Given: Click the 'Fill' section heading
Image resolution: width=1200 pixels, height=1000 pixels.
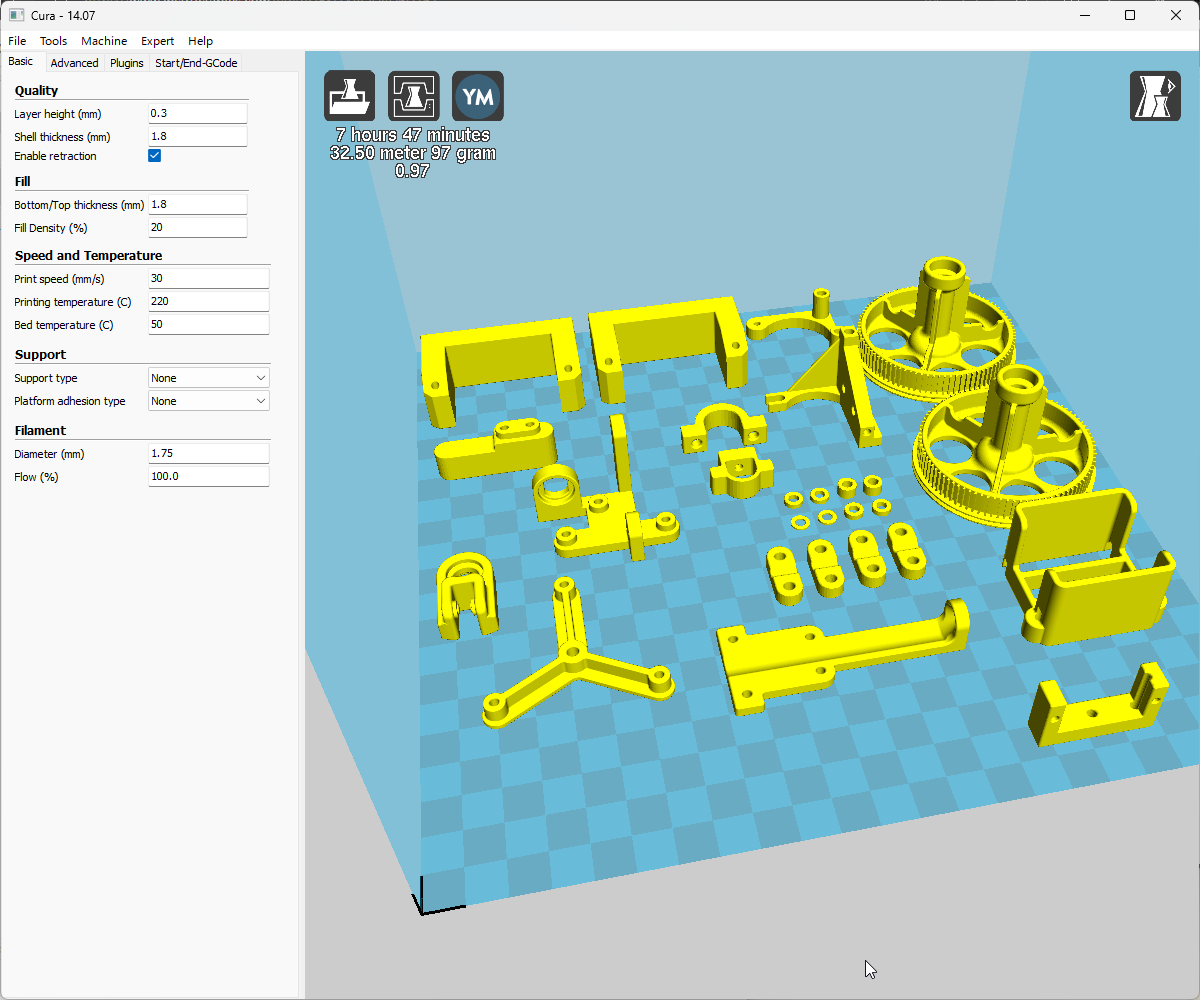Looking at the screenshot, I should coord(22,181).
